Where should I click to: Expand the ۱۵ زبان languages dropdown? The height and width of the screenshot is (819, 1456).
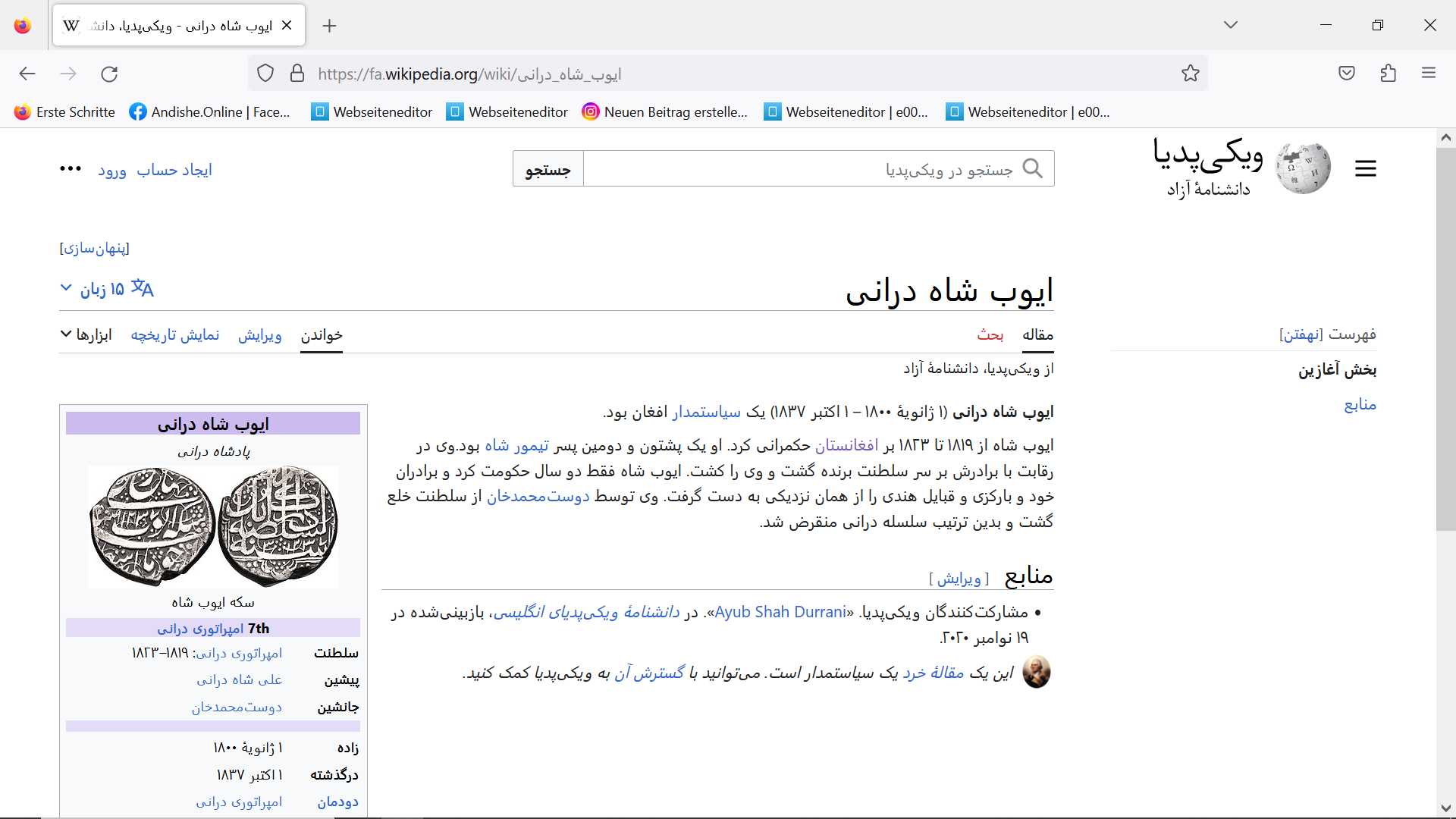[106, 289]
